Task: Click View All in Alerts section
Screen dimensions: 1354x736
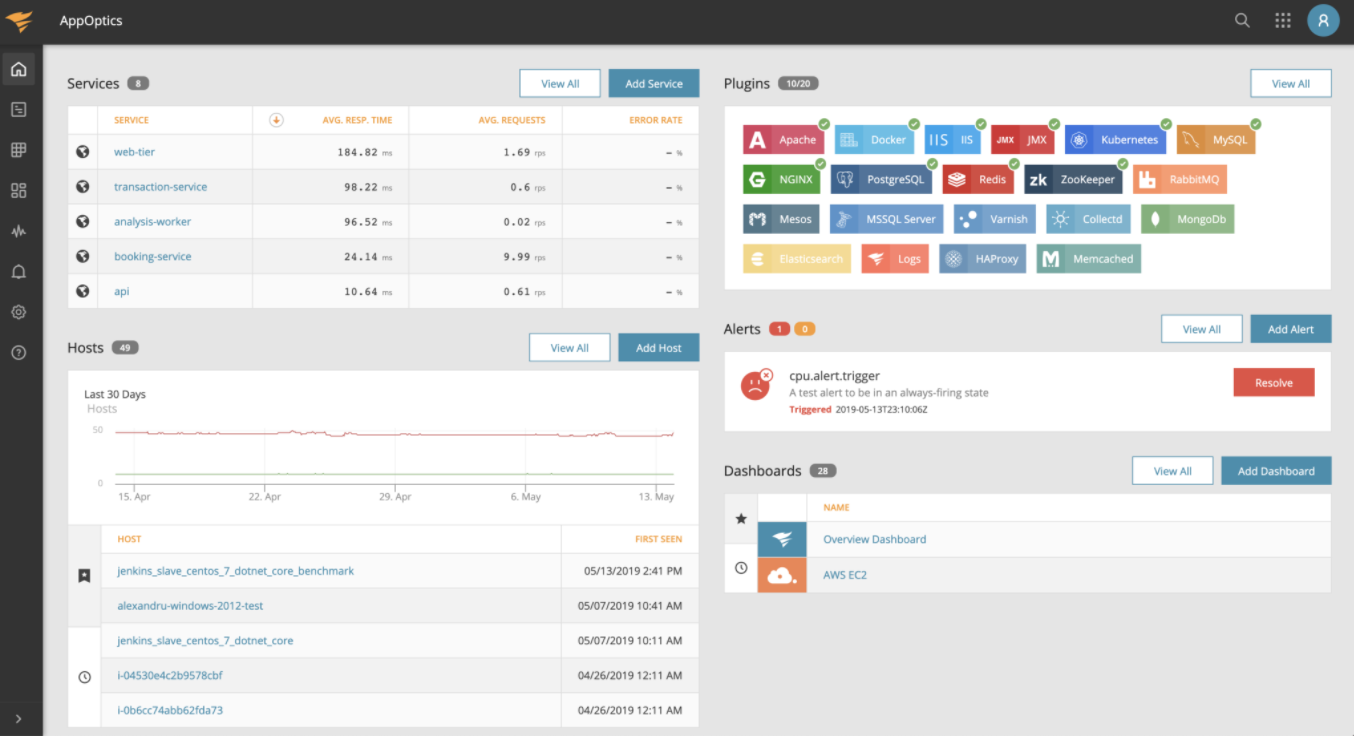Action: click(x=1202, y=329)
